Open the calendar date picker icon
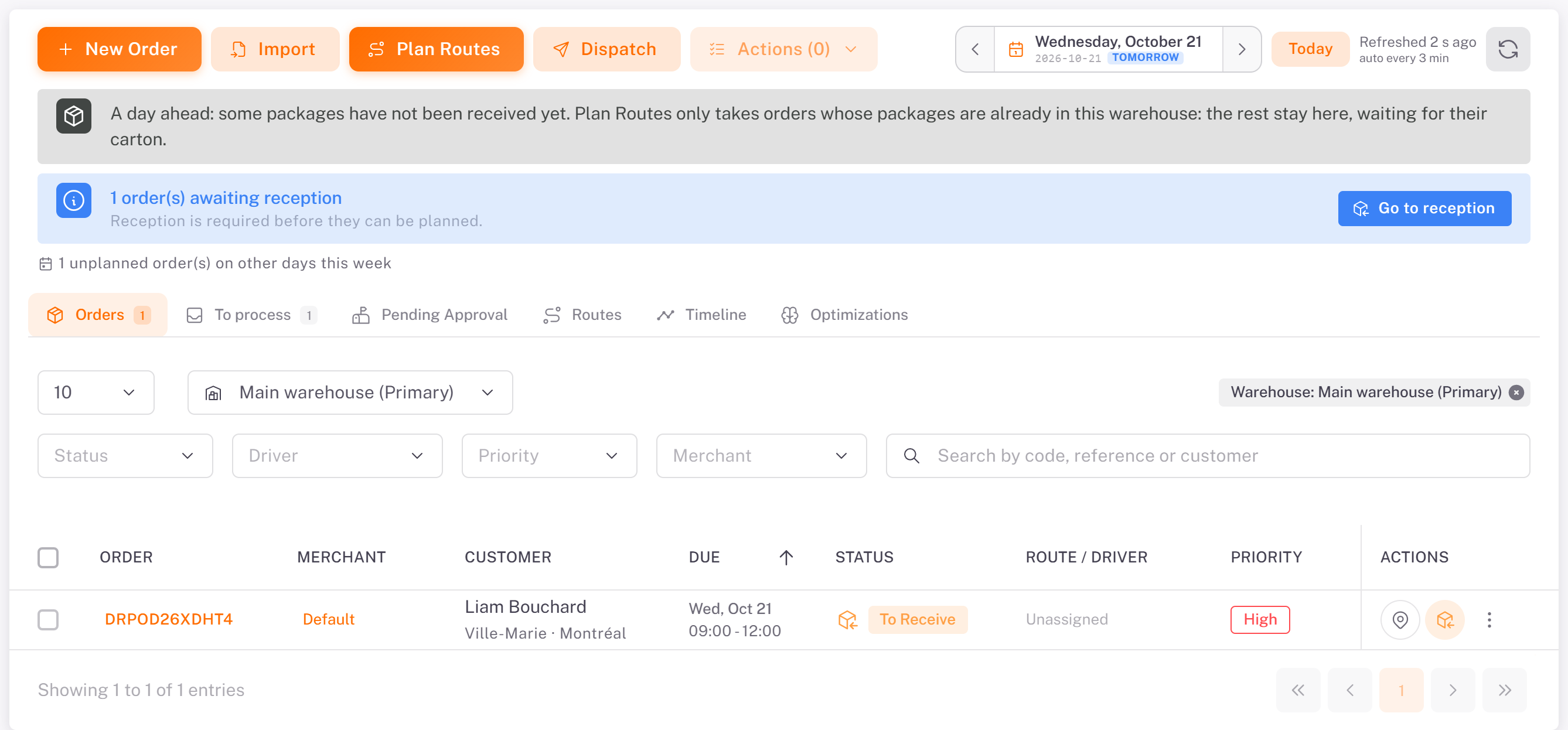Image resolution: width=1568 pixels, height=730 pixels. pos(1015,49)
